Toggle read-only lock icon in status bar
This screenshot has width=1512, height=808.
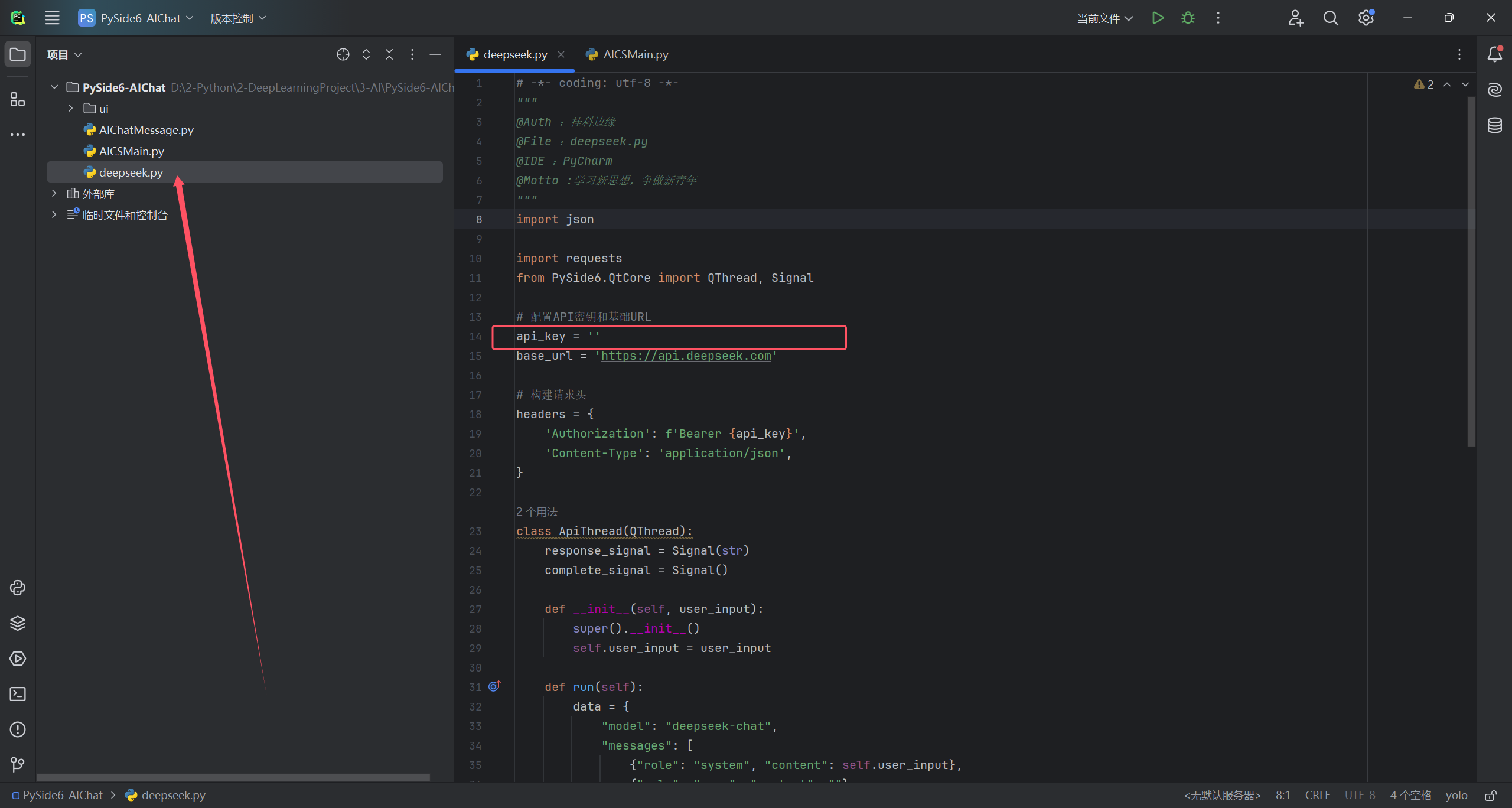point(1491,795)
